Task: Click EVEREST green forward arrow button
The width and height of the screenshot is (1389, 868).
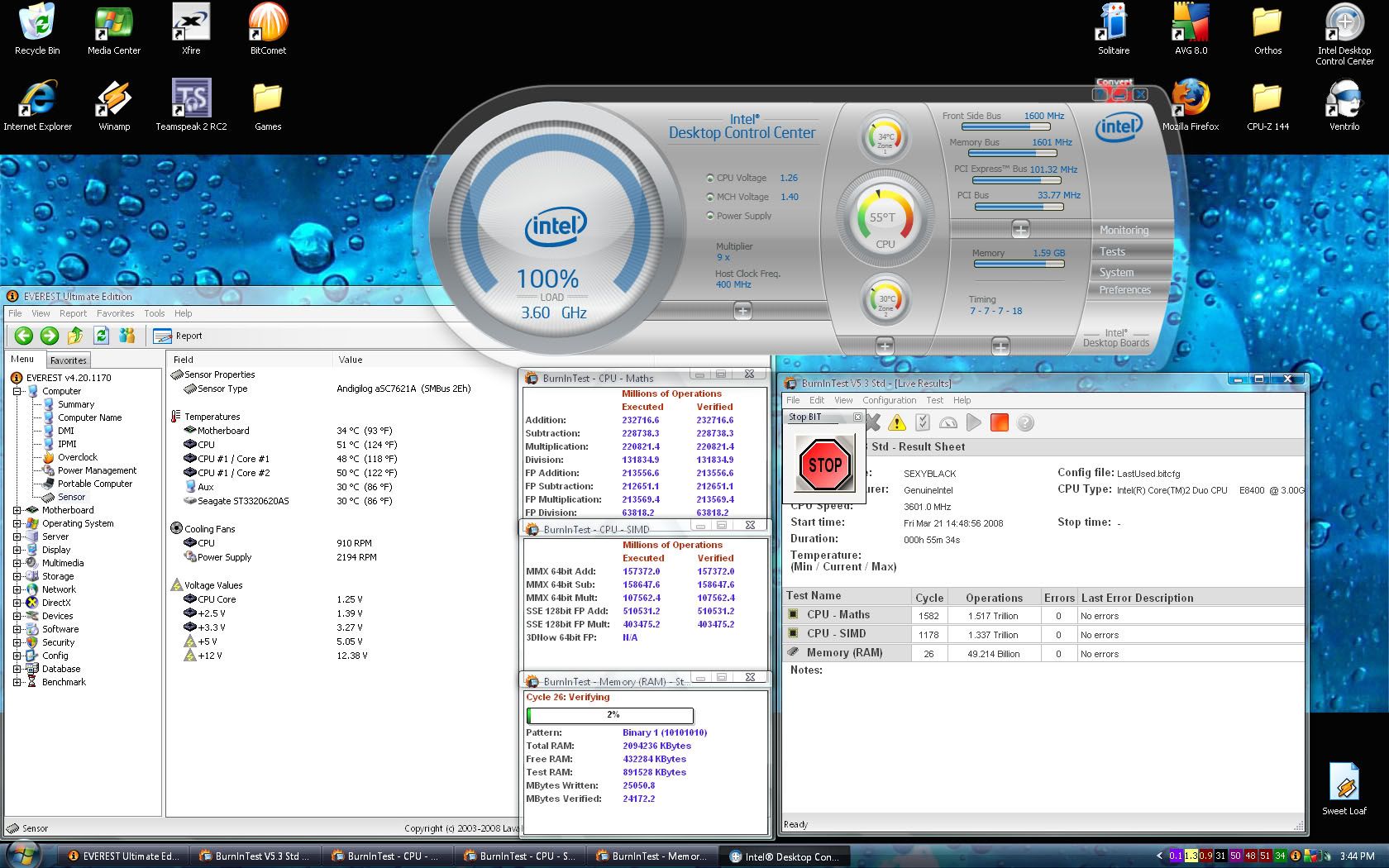Action: [50, 336]
